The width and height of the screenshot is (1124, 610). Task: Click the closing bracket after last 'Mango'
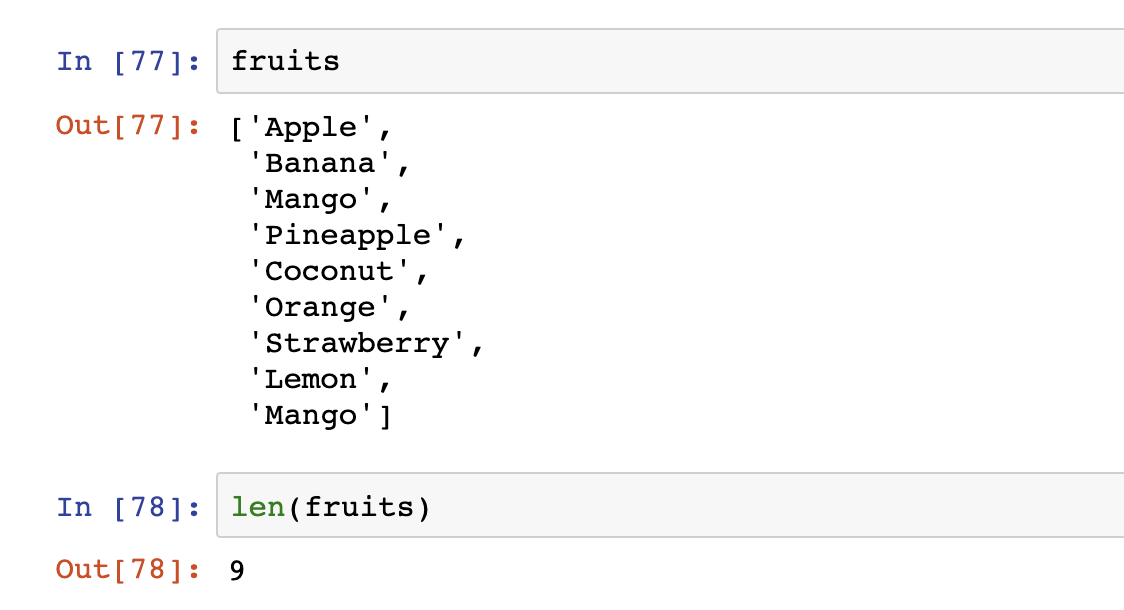tap(385, 416)
